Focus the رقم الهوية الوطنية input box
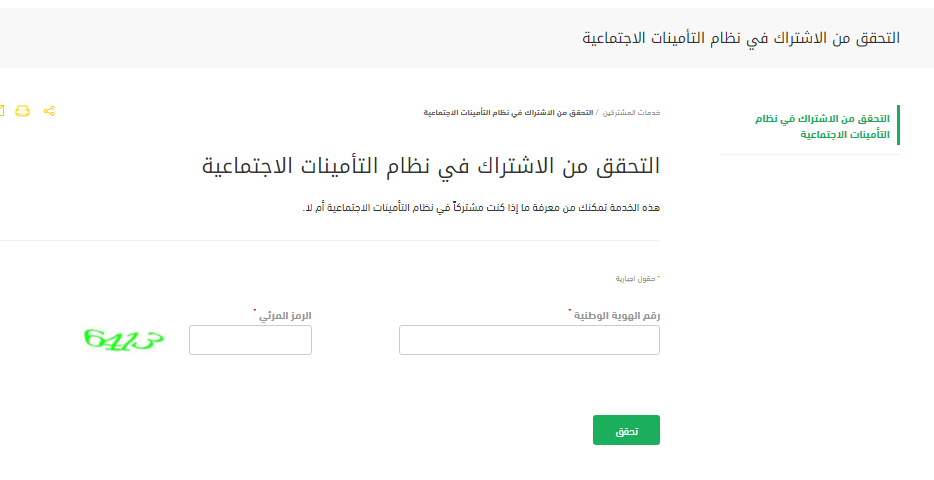The image size is (934, 480). tap(529, 340)
